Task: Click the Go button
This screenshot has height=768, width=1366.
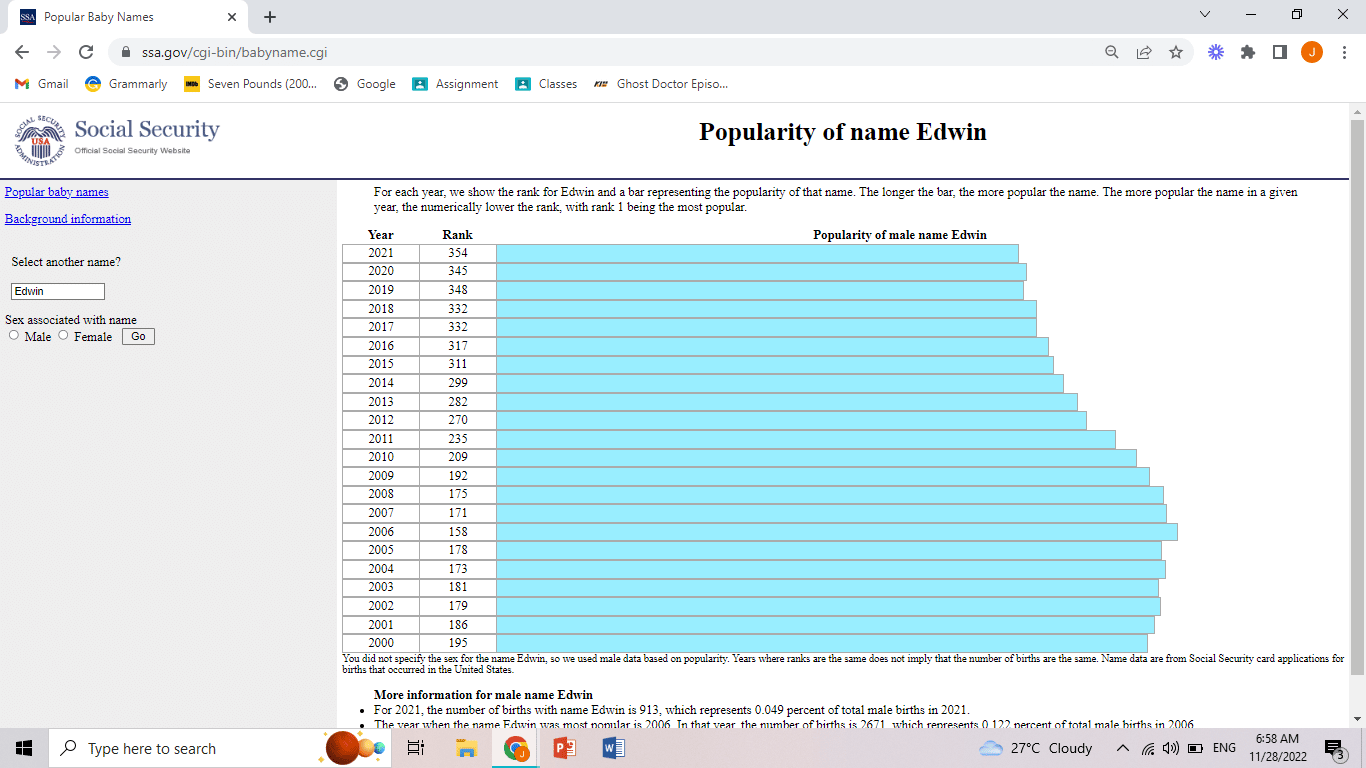Action: point(138,337)
